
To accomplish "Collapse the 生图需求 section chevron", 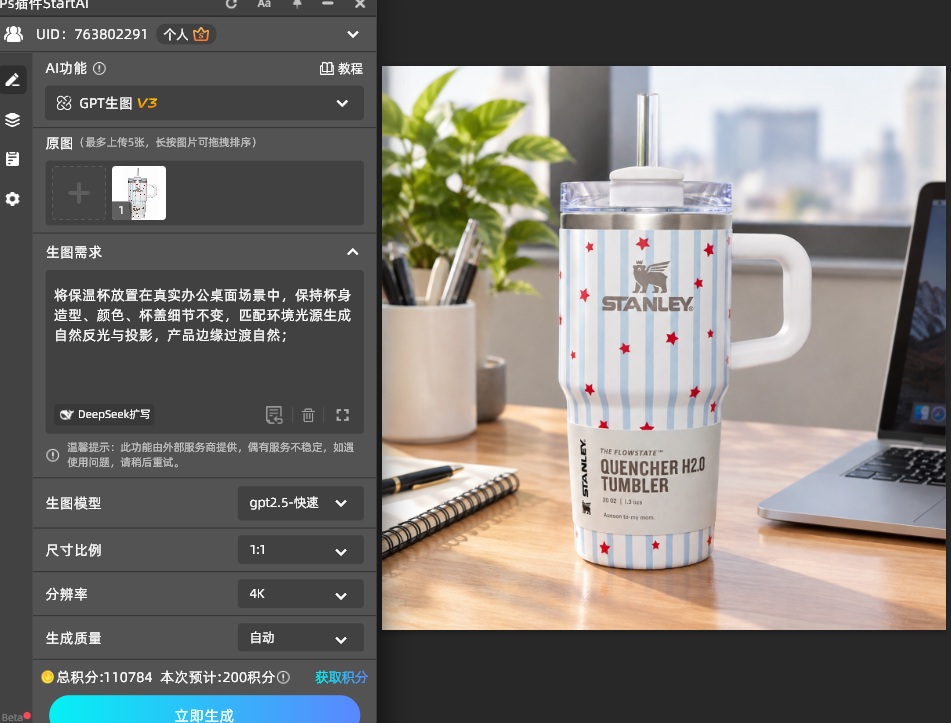I will pos(352,252).
